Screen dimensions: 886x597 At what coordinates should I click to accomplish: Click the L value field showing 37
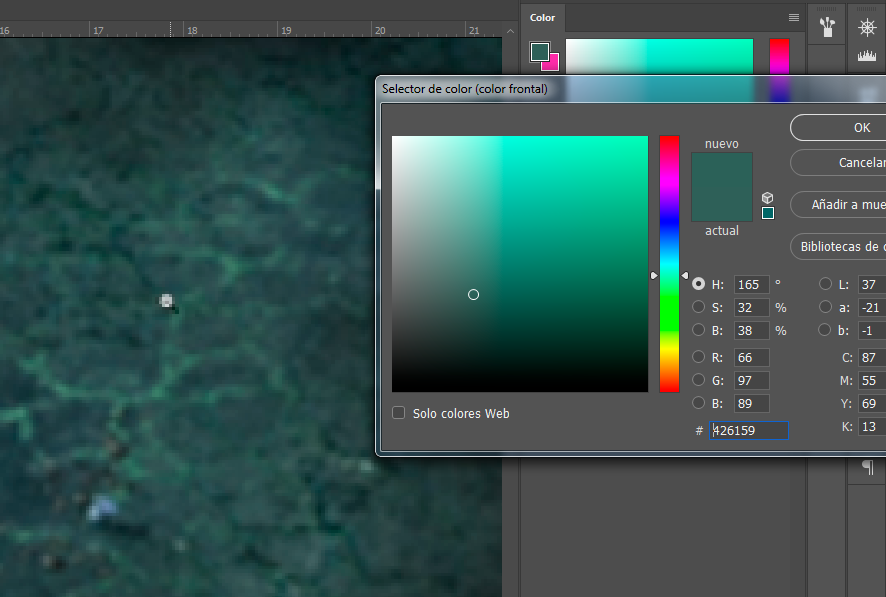click(x=872, y=285)
